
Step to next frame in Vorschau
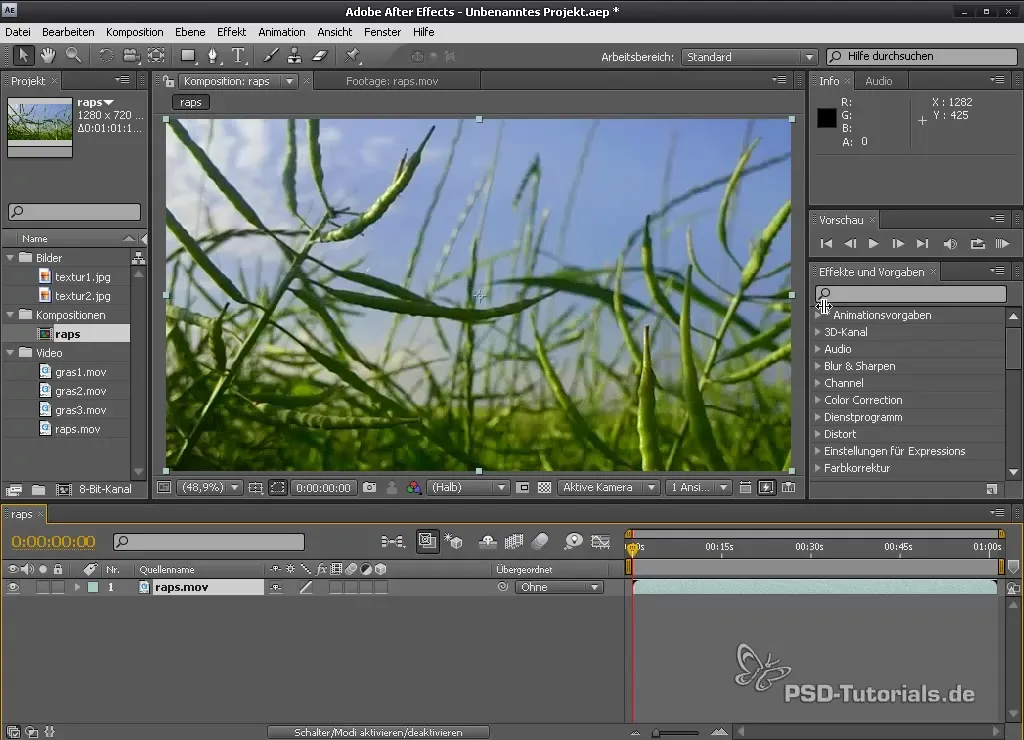click(x=898, y=244)
